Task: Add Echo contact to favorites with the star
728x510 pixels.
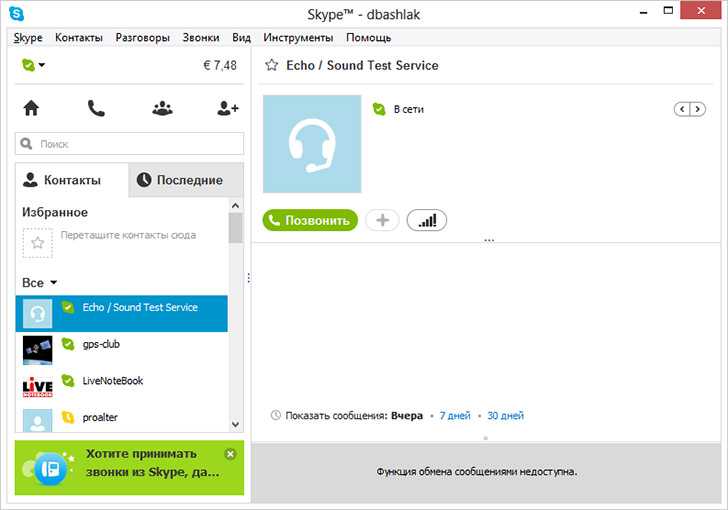Action: point(272,65)
